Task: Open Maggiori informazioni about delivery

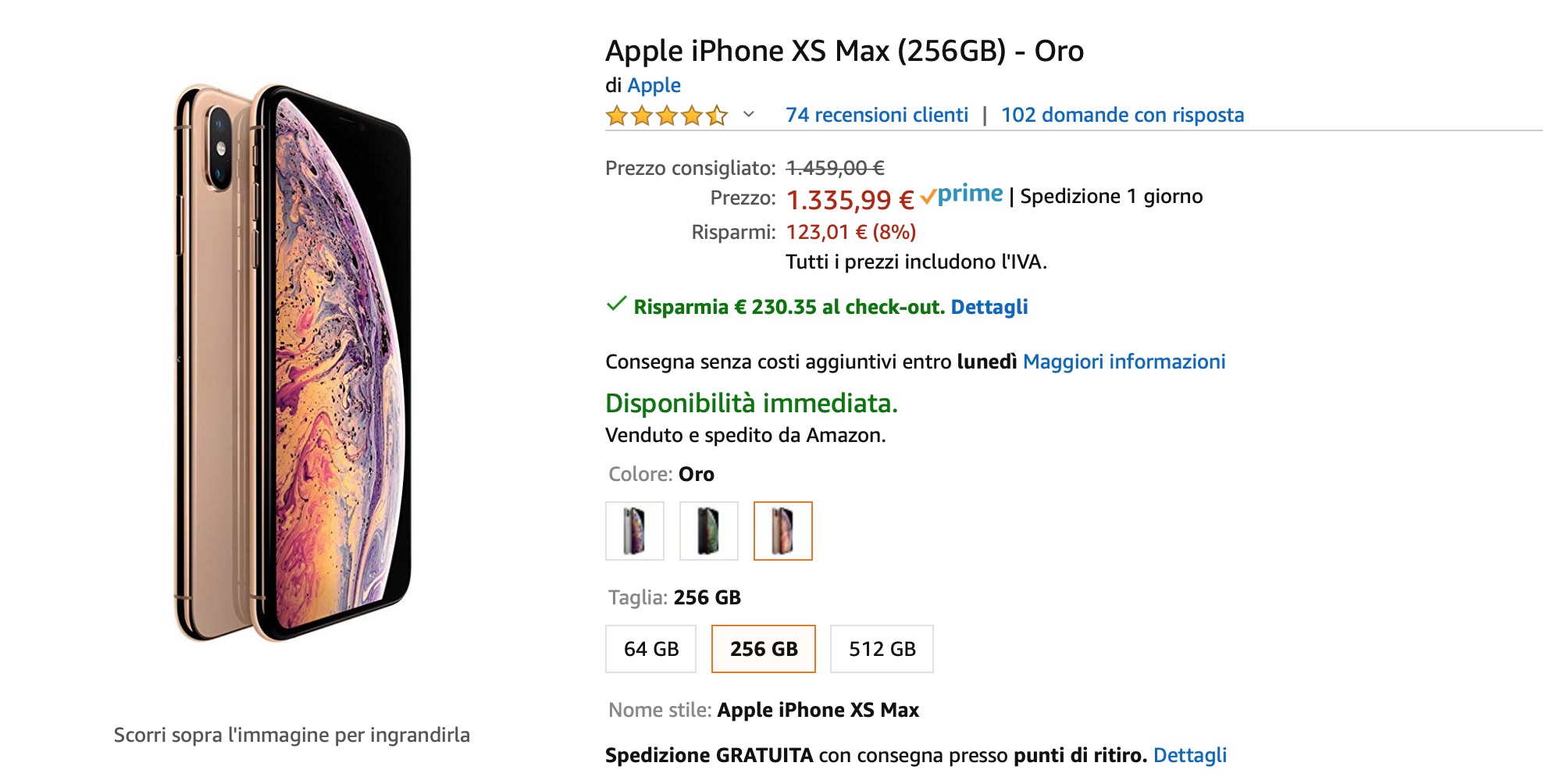Action: pyautogui.click(x=1124, y=362)
